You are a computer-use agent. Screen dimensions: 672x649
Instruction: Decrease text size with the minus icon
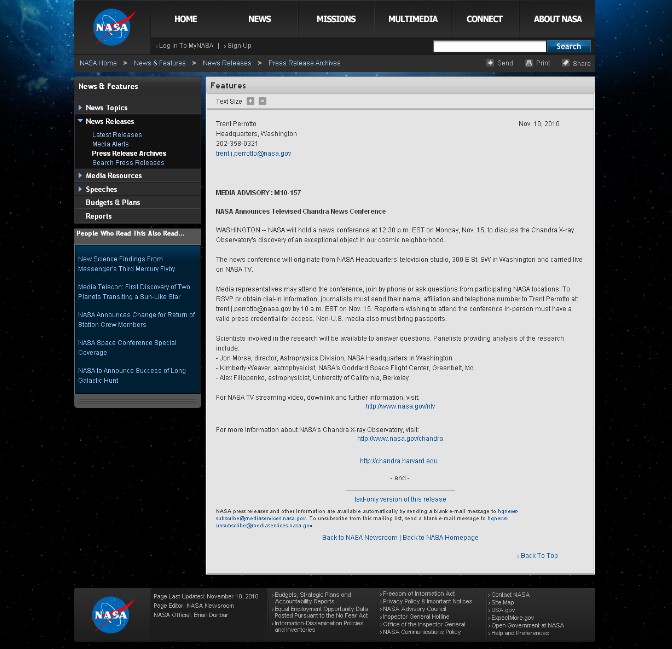263,101
